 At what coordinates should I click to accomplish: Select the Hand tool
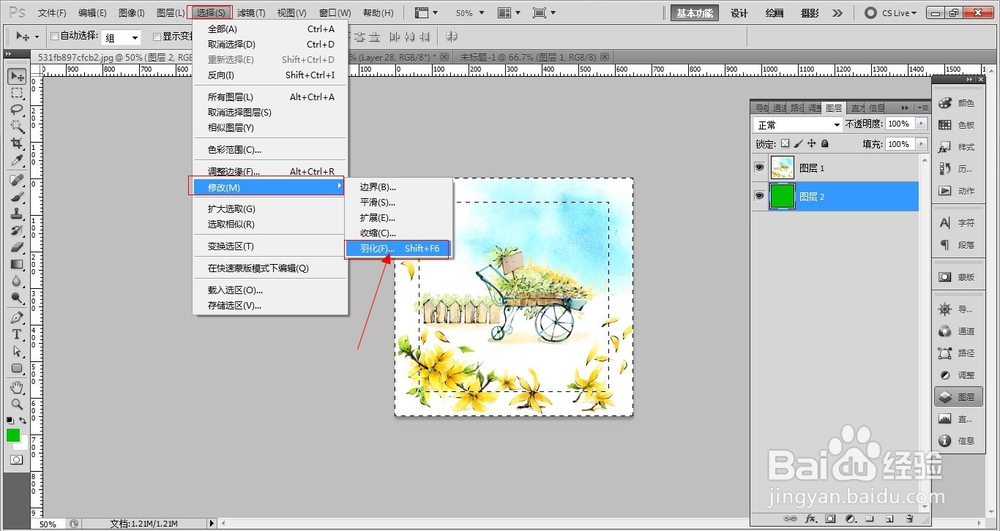[17, 388]
